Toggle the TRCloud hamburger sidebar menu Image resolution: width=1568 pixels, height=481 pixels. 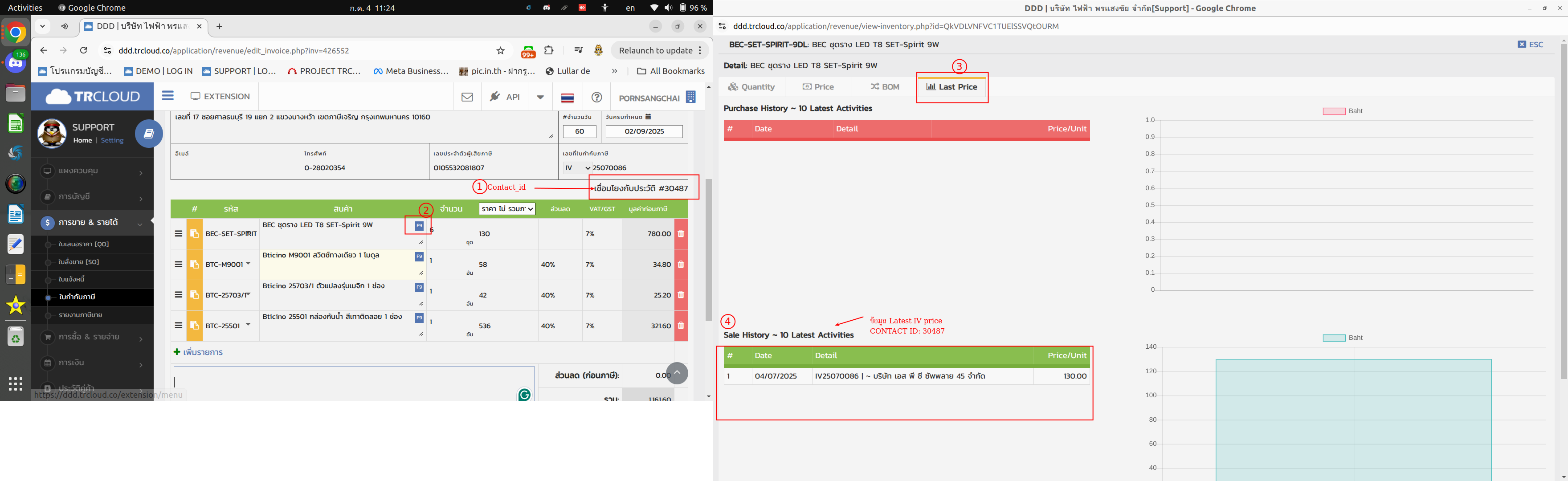coord(167,96)
